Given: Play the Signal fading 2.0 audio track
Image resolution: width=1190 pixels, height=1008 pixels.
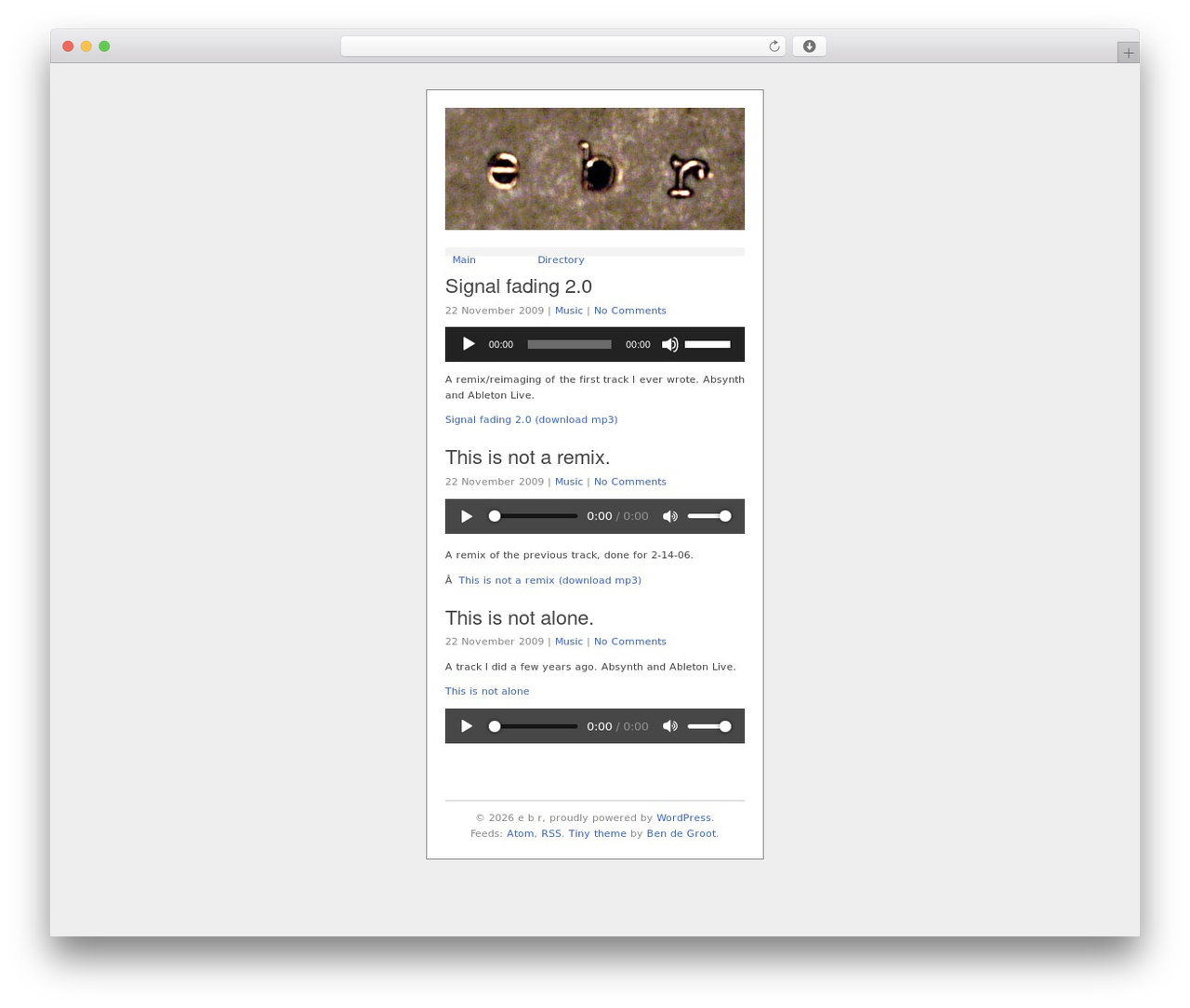Looking at the screenshot, I should tap(469, 344).
